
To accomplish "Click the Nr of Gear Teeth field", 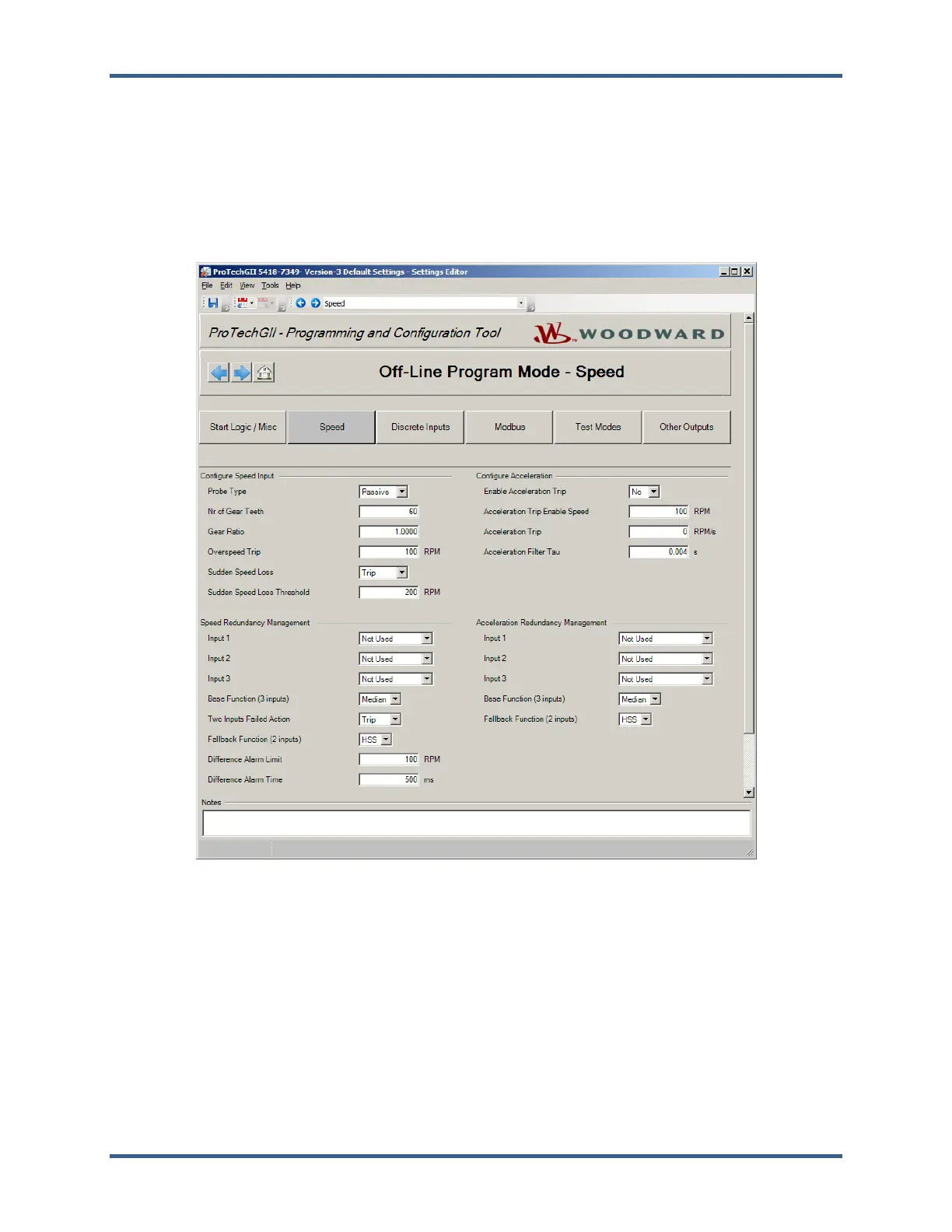I will [x=389, y=512].
